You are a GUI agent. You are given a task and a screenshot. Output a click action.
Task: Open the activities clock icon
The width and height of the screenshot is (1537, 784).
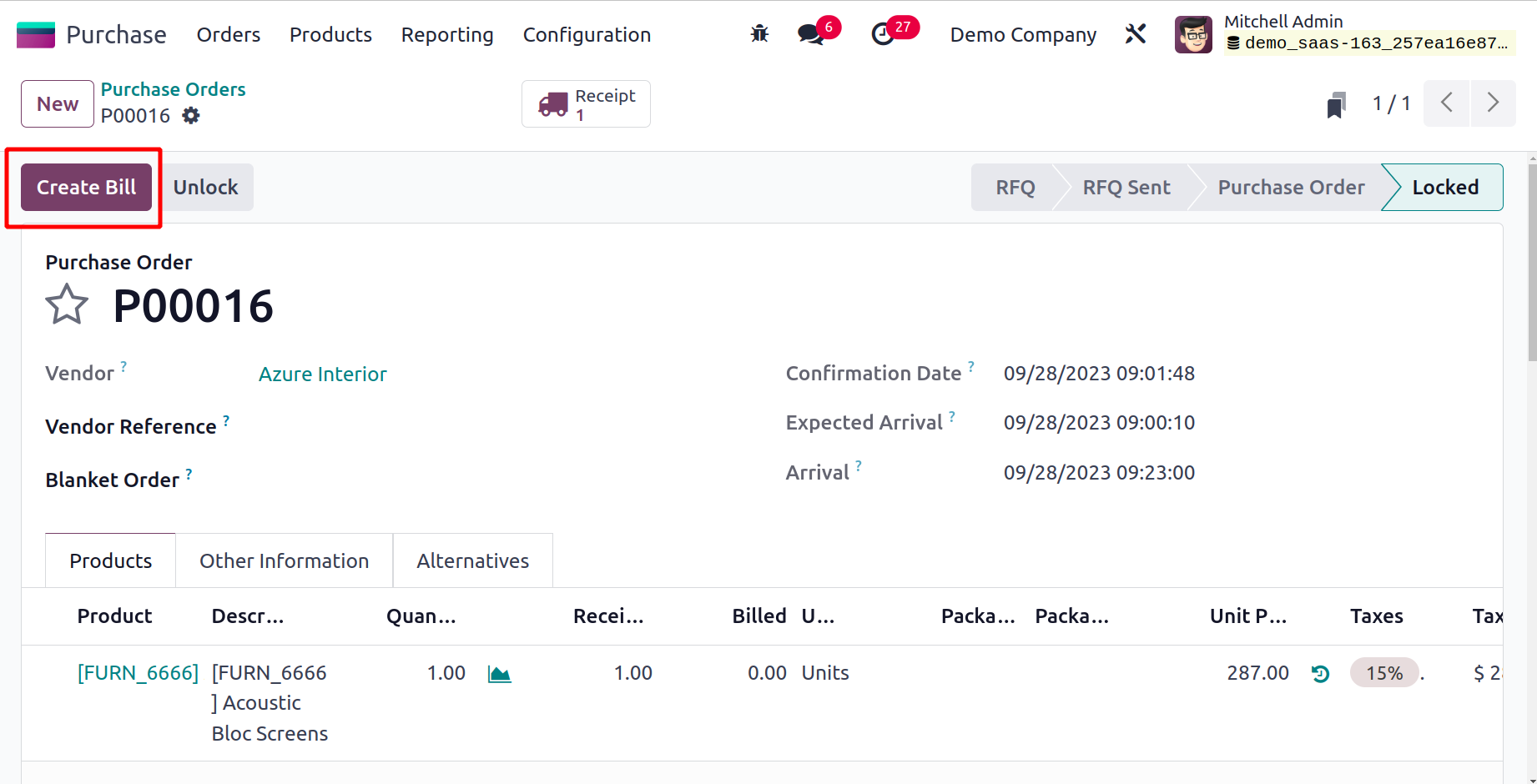click(x=883, y=34)
